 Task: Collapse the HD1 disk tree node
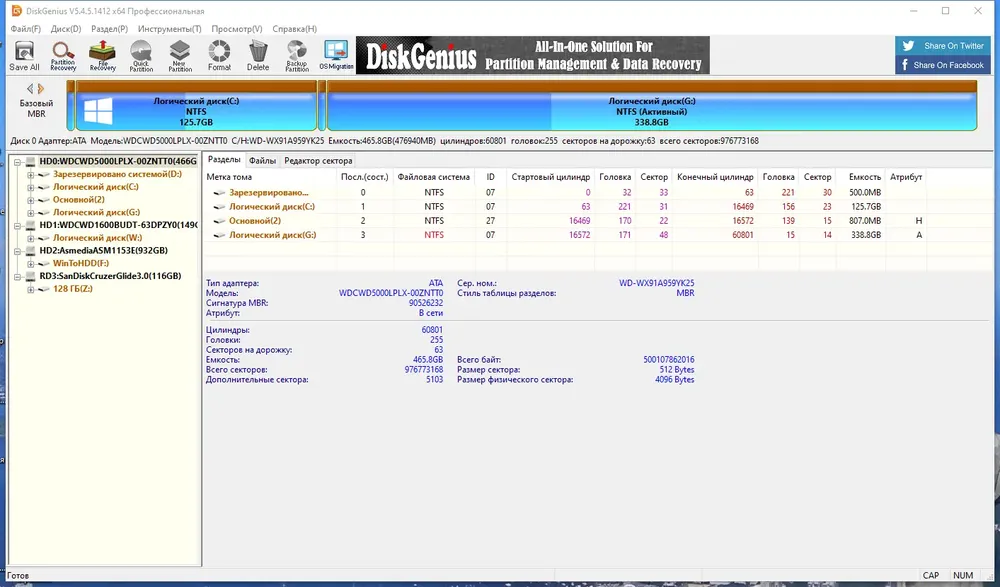pyautogui.click(x=18, y=226)
